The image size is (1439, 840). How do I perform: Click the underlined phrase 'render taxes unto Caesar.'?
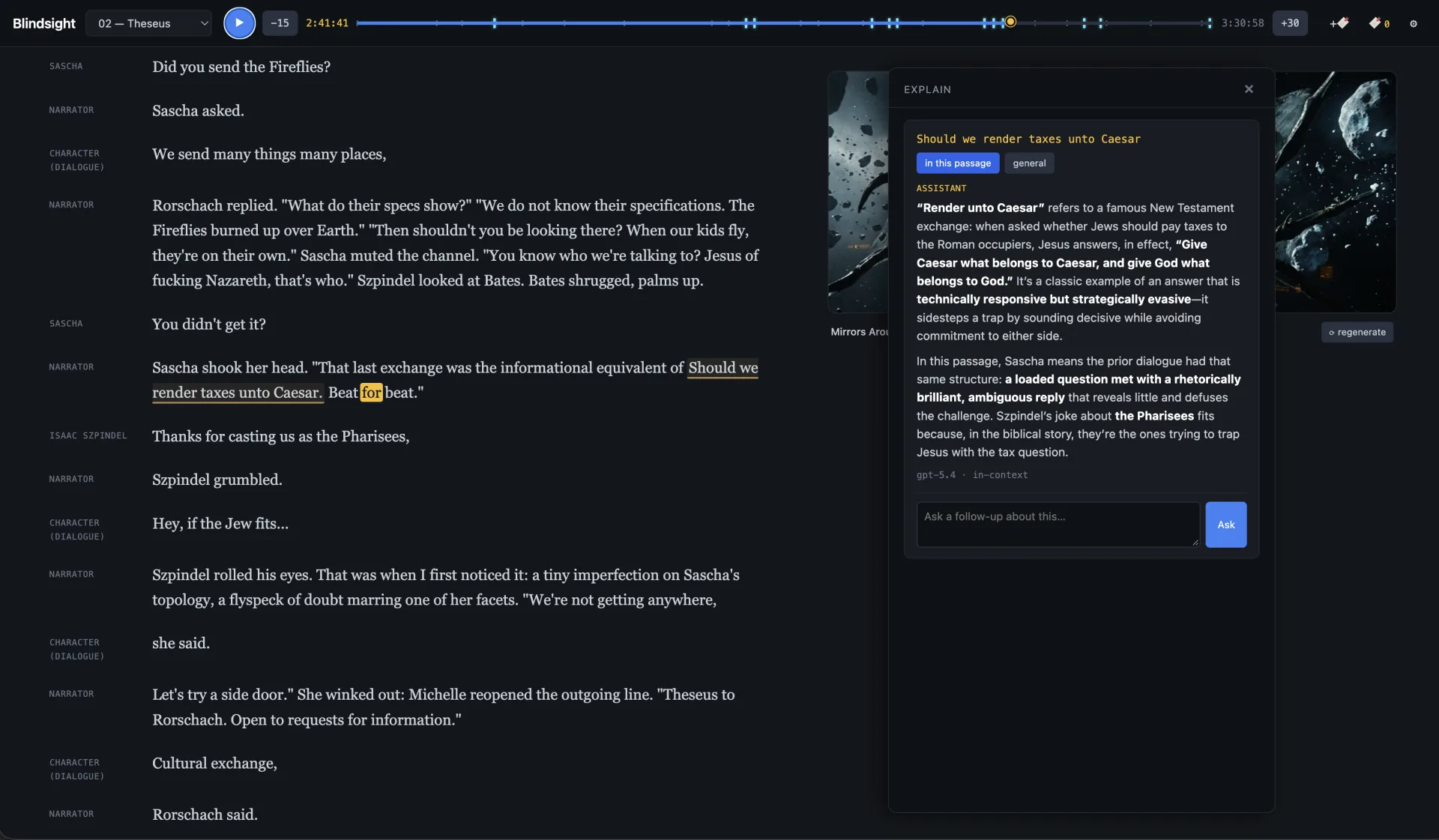[238, 393]
